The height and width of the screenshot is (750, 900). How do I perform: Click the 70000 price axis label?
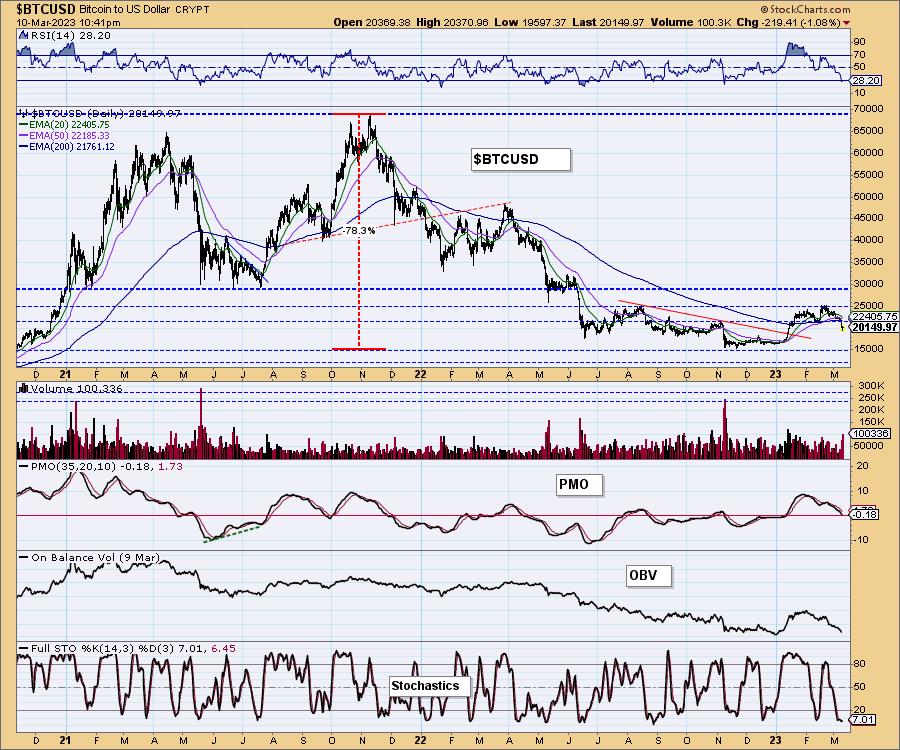tap(869, 108)
